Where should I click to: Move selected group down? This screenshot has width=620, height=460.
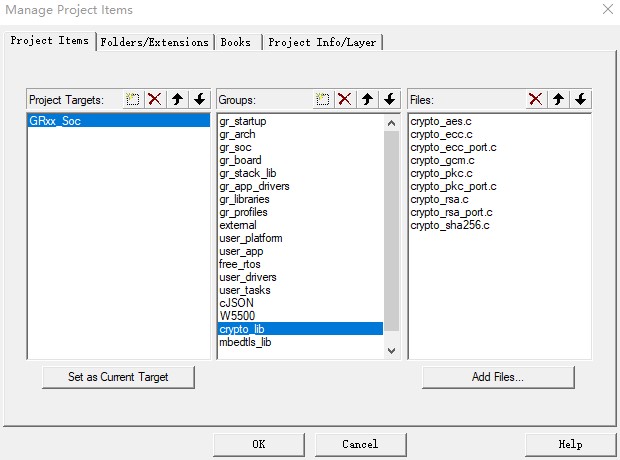pyautogui.click(x=389, y=99)
